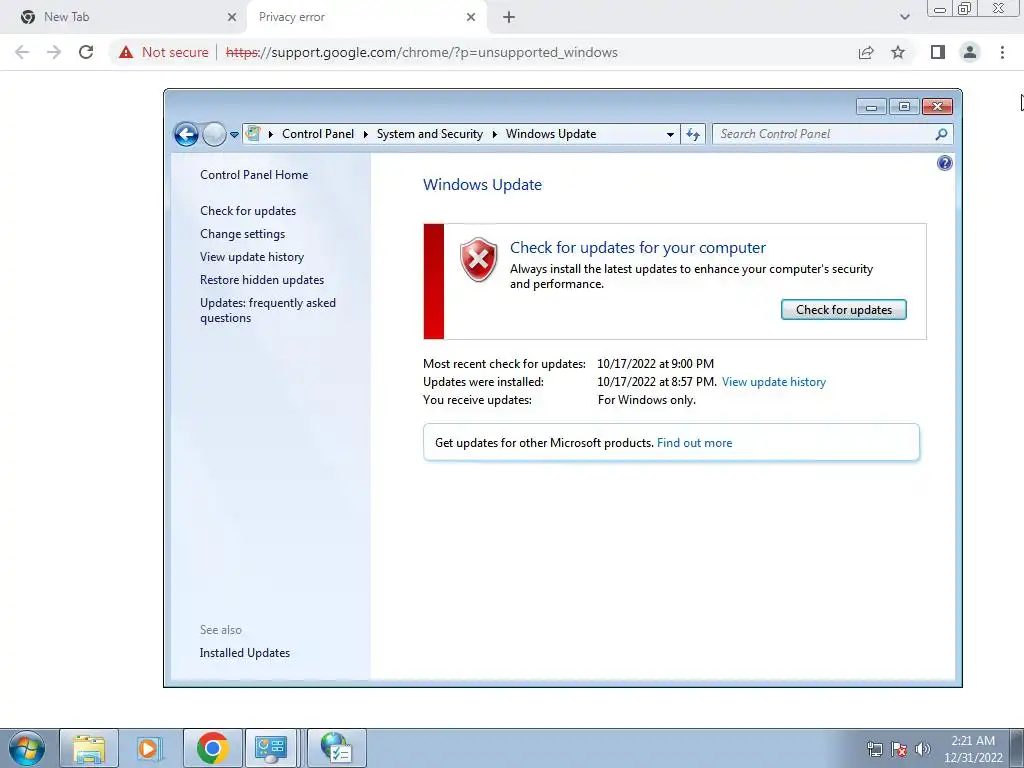Open the blue help question icon

pos(944,163)
